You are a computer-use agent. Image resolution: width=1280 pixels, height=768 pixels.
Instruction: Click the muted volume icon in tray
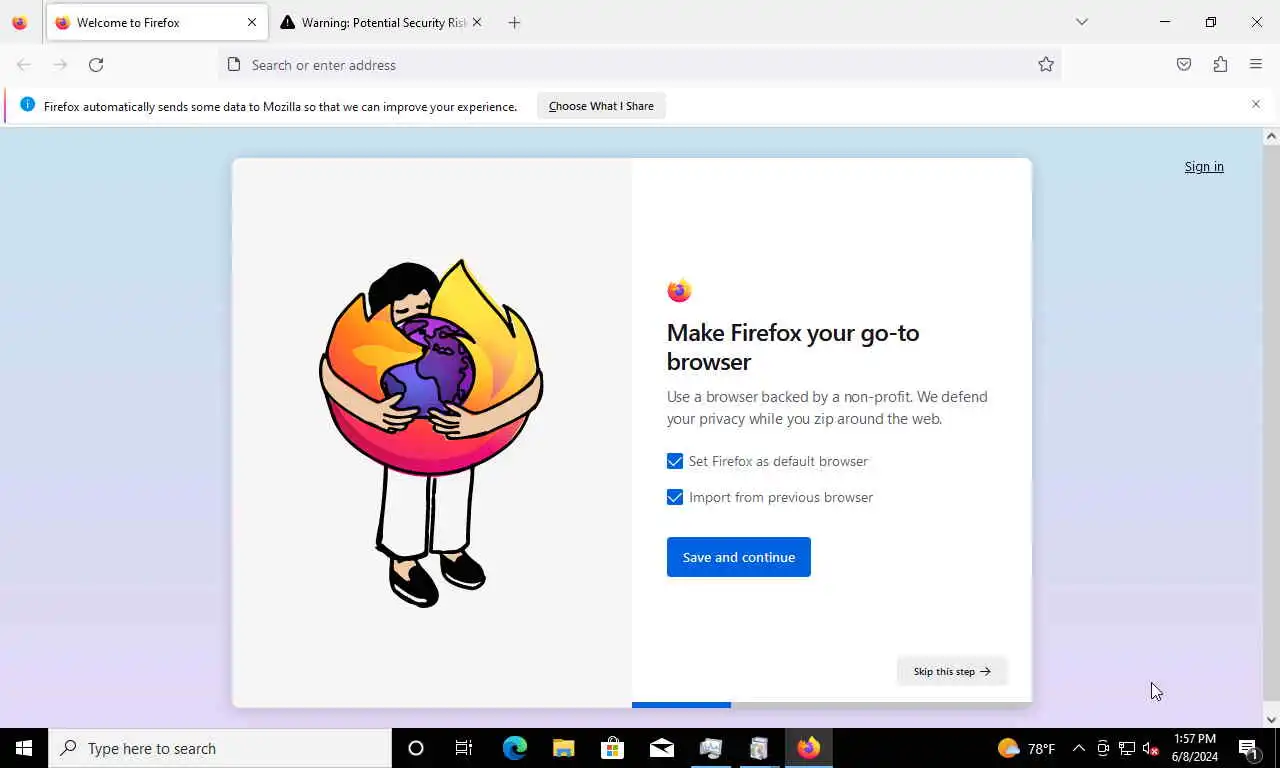click(x=1150, y=748)
